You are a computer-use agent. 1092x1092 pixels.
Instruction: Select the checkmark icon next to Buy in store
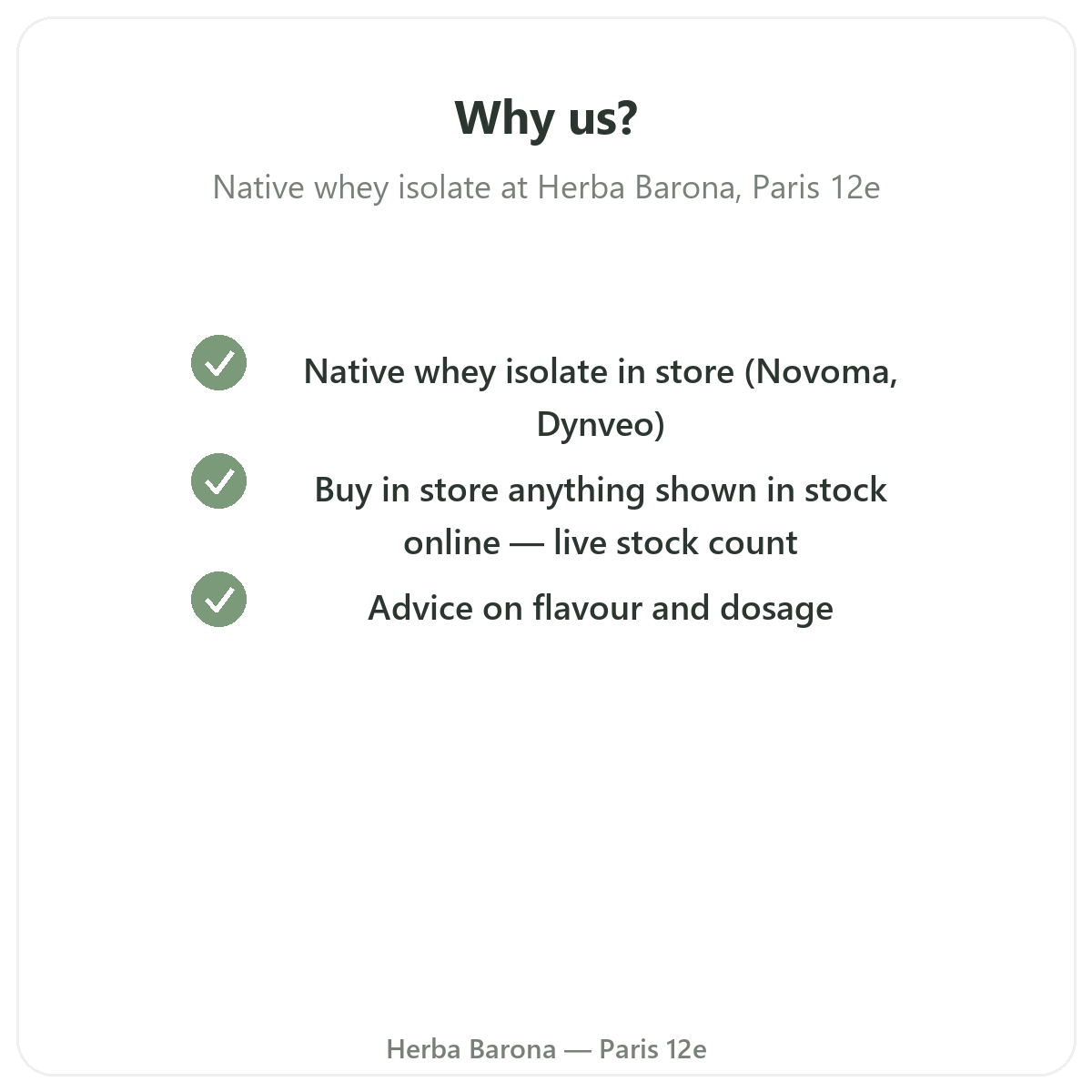point(218,481)
